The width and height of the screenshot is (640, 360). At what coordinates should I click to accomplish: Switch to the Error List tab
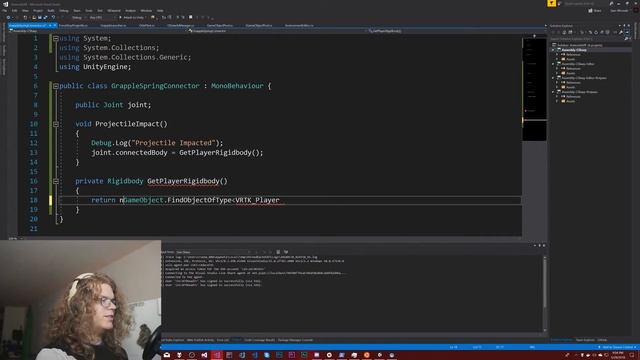(222, 340)
